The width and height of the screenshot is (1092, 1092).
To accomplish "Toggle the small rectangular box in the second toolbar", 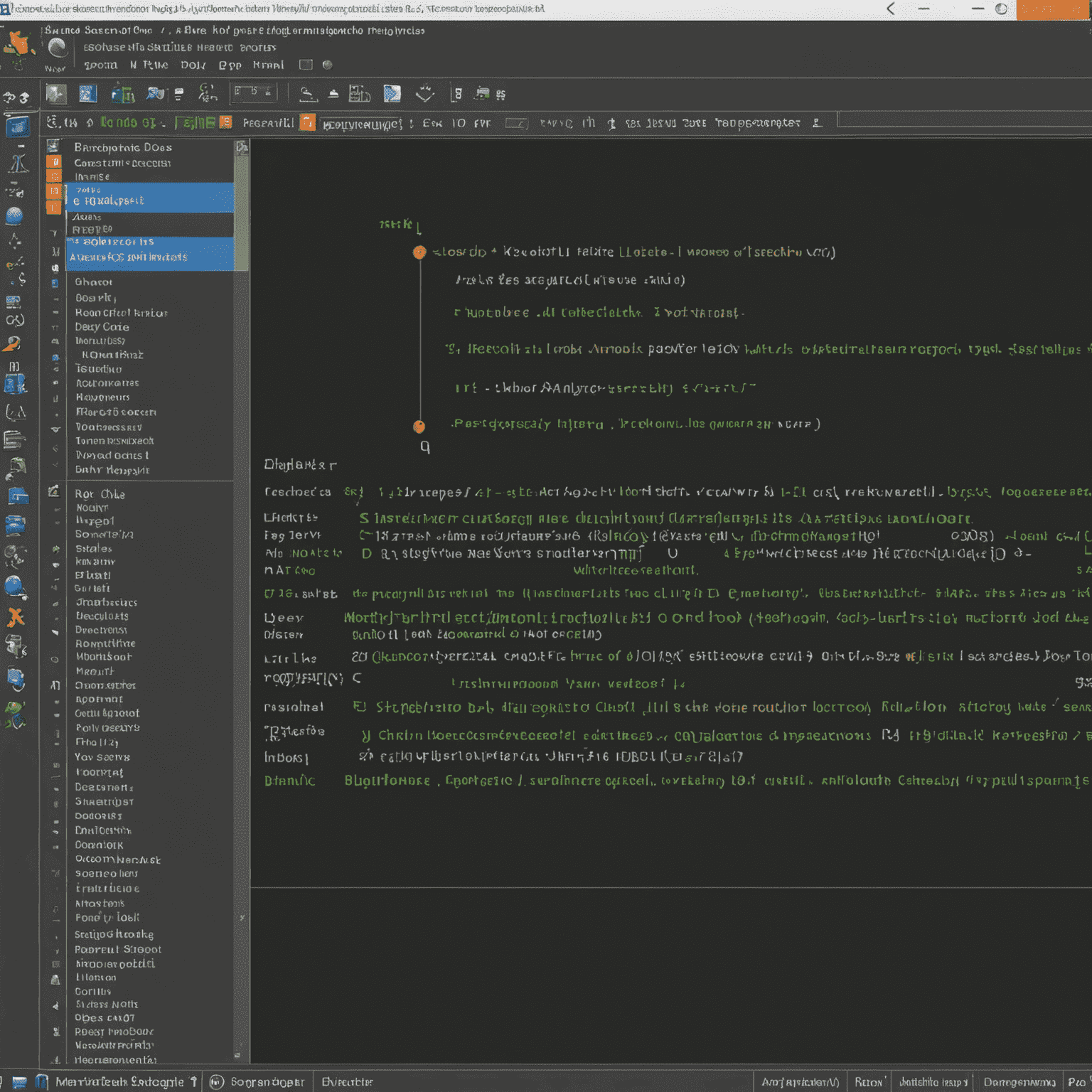I will point(516,123).
